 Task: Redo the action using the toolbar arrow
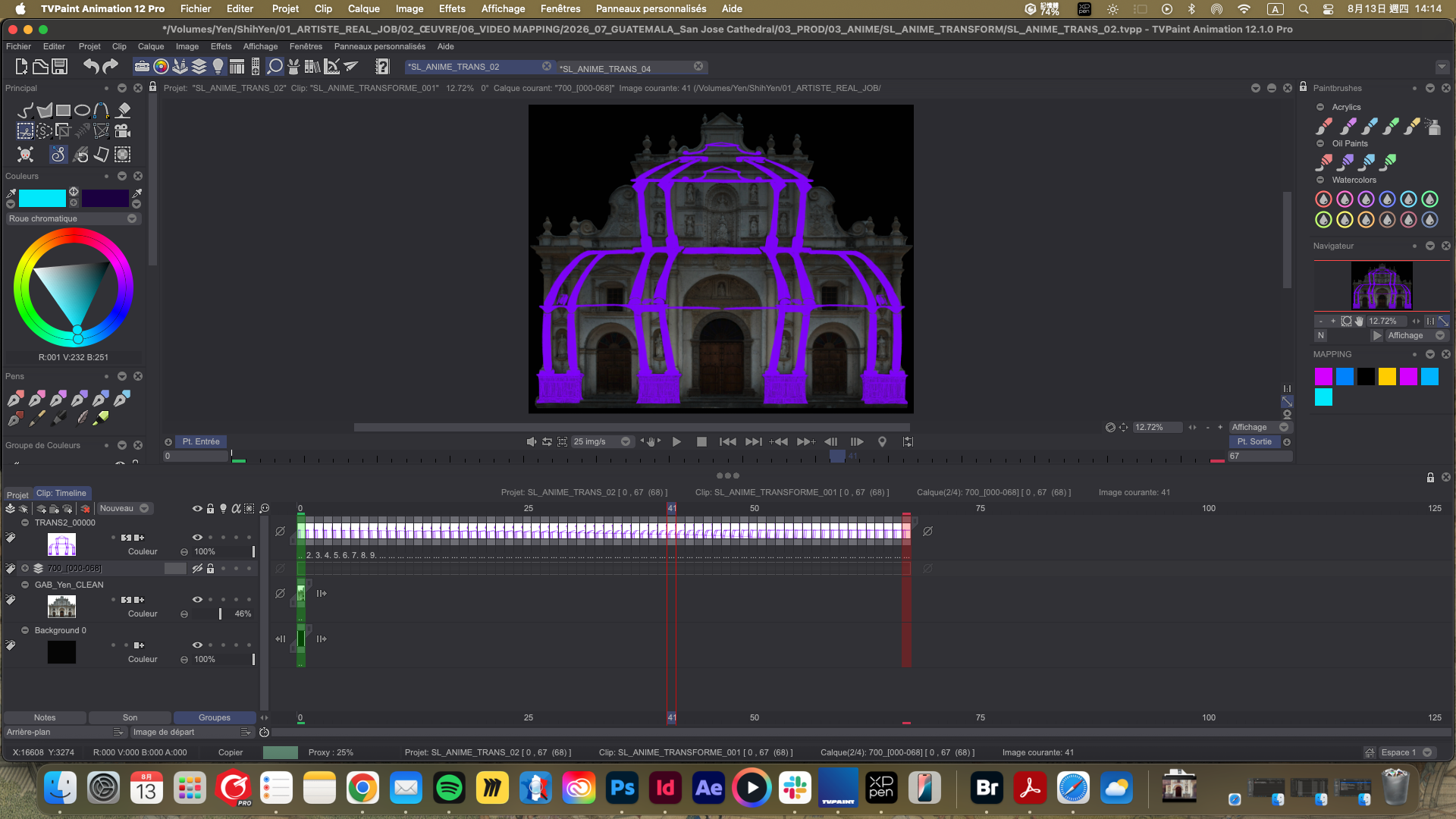pos(111,67)
